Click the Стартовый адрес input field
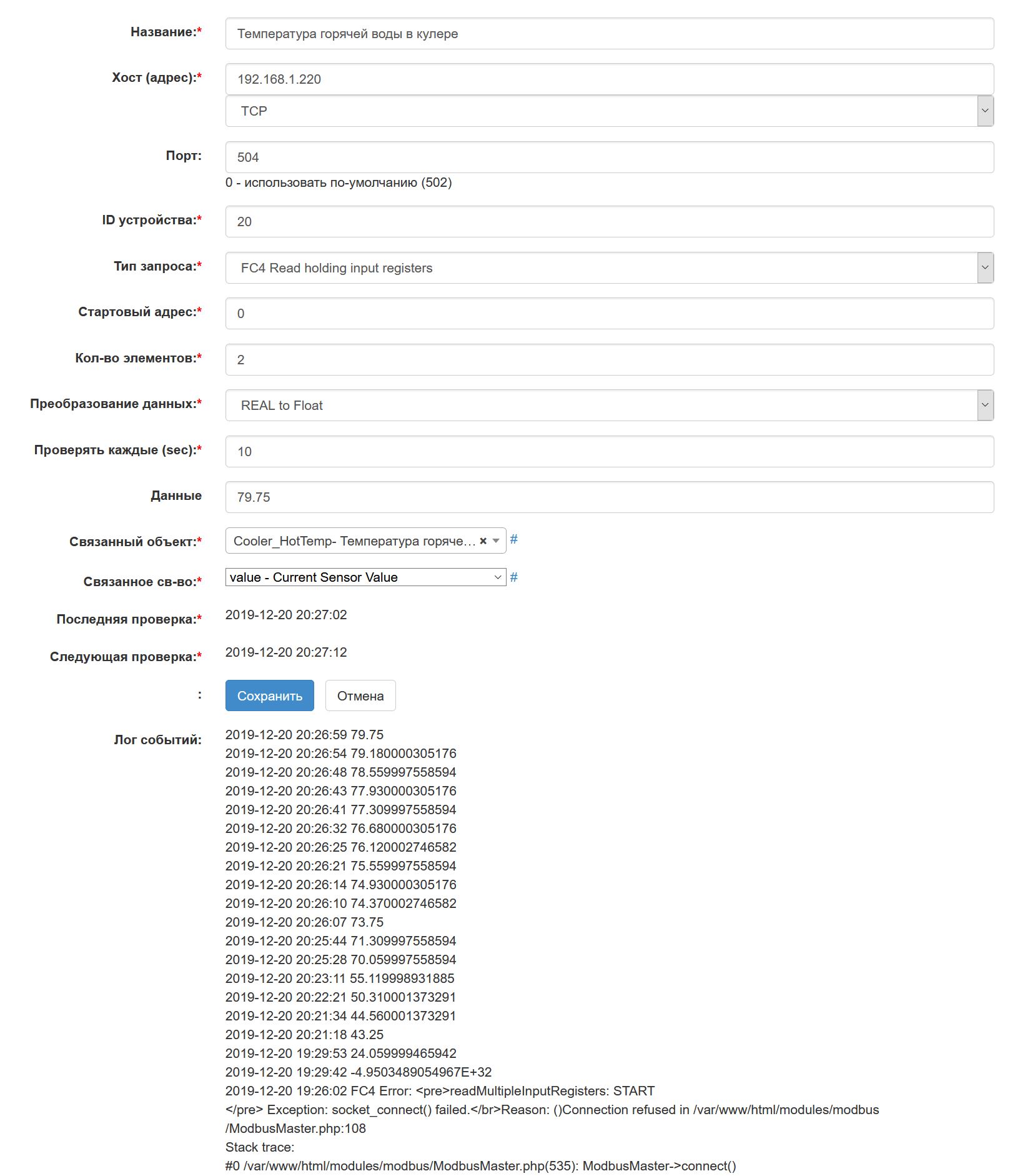This screenshot has width=1010, height=1176. pos(609,314)
